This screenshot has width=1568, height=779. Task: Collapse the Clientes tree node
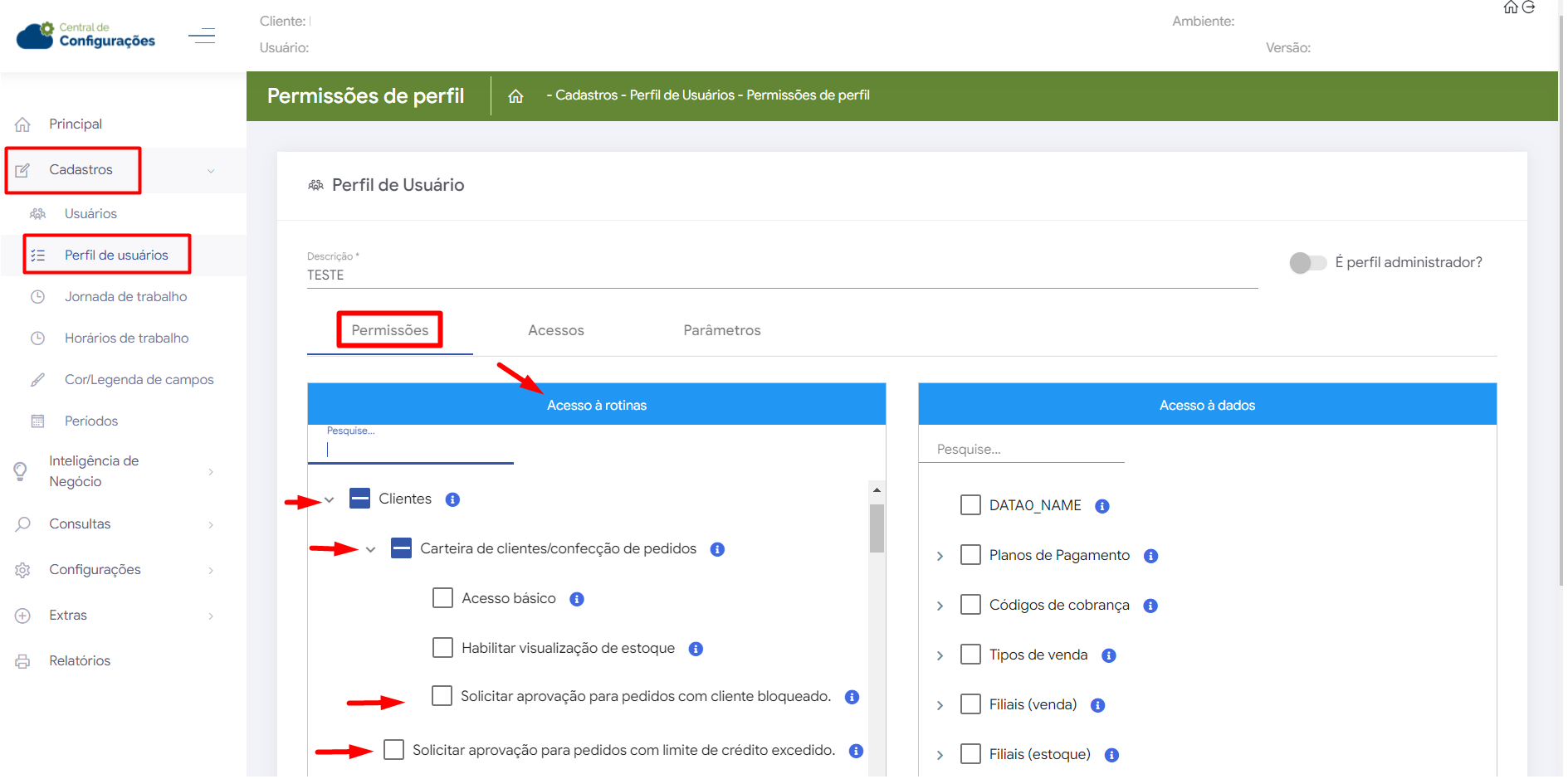(x=330, y=499)
